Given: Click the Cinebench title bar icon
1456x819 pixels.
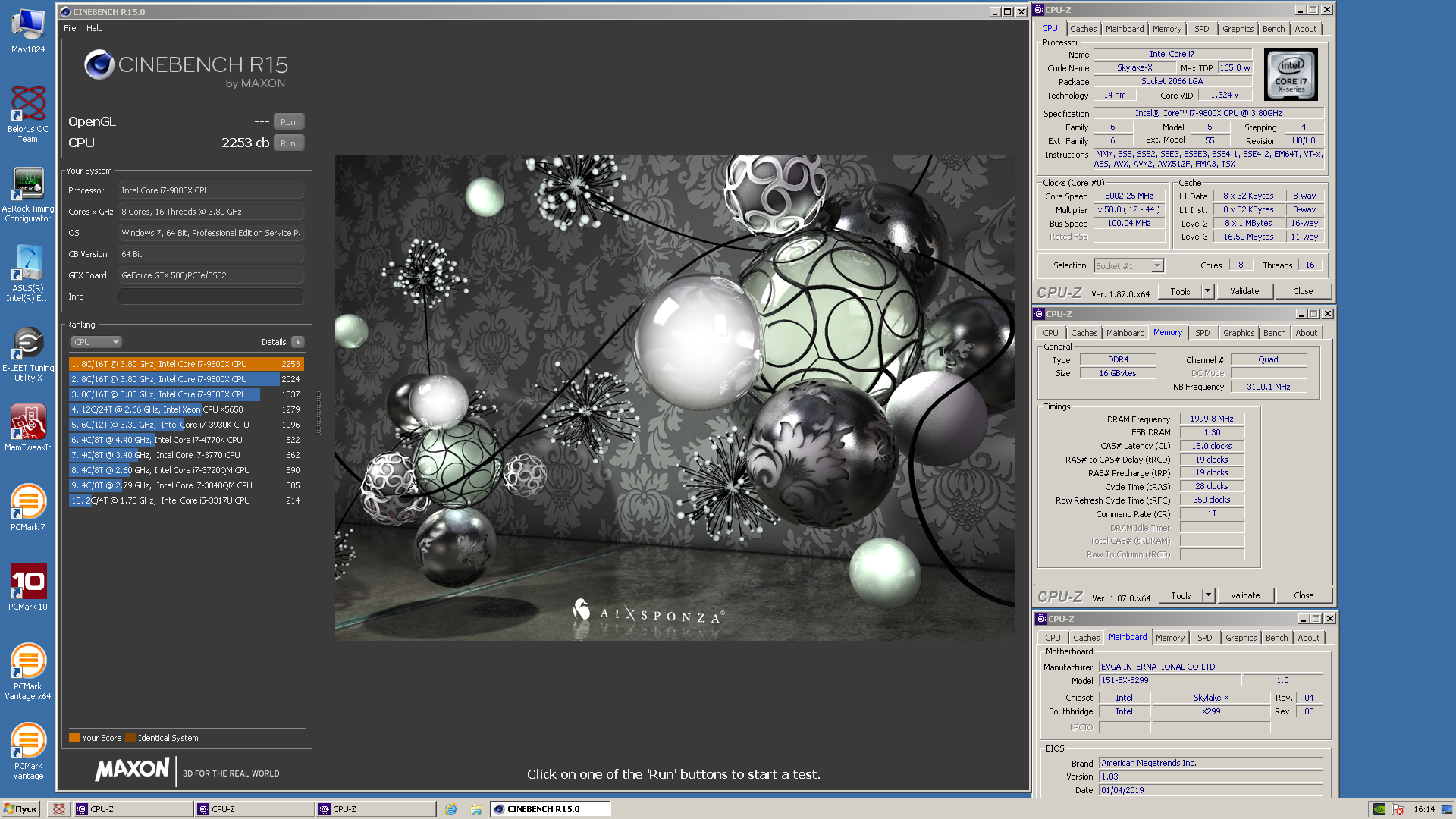Looking at the screenshot, I should tap(66, 12).
